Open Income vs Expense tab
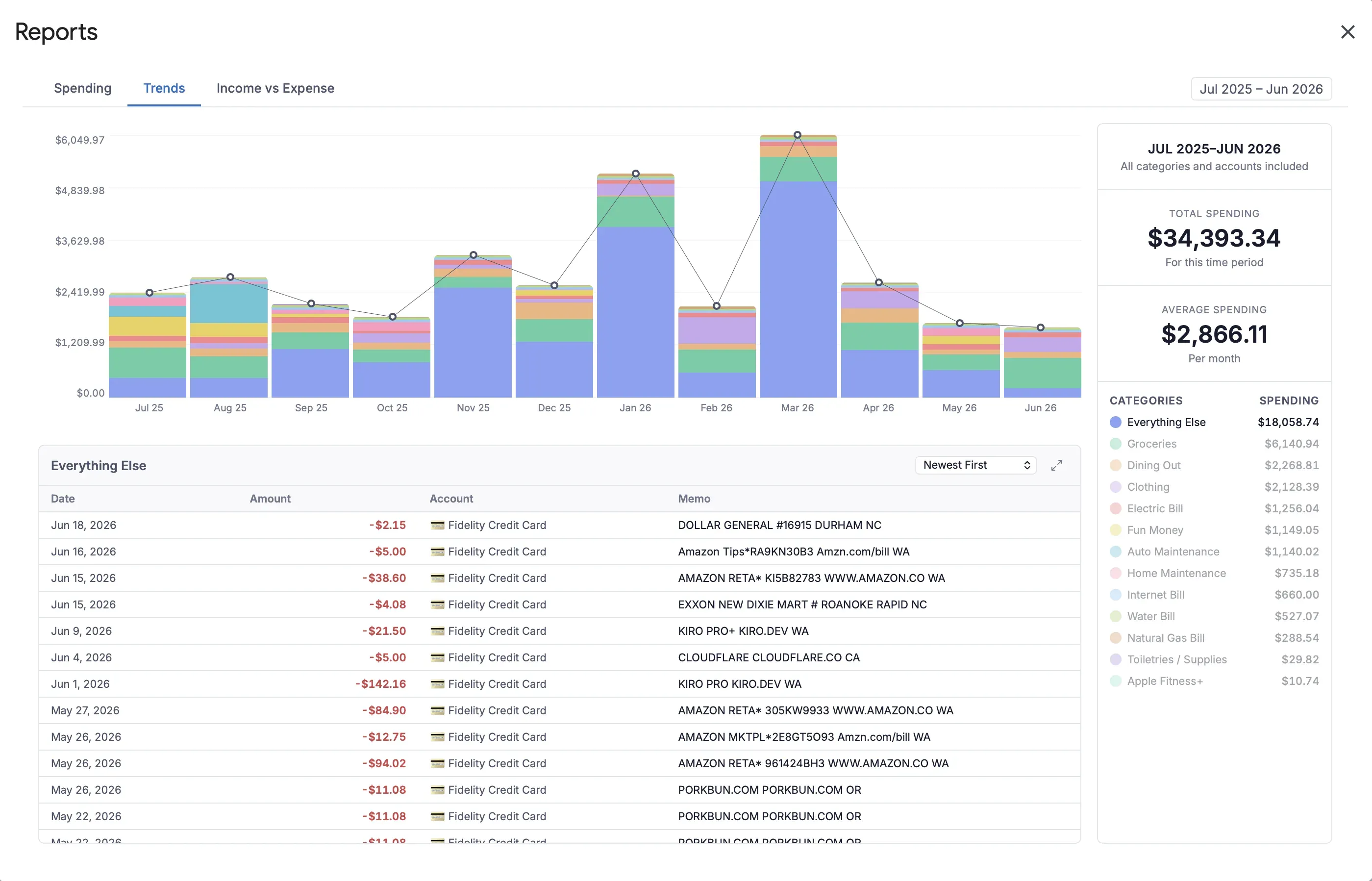1372x881 pixels. click(275, 88)
